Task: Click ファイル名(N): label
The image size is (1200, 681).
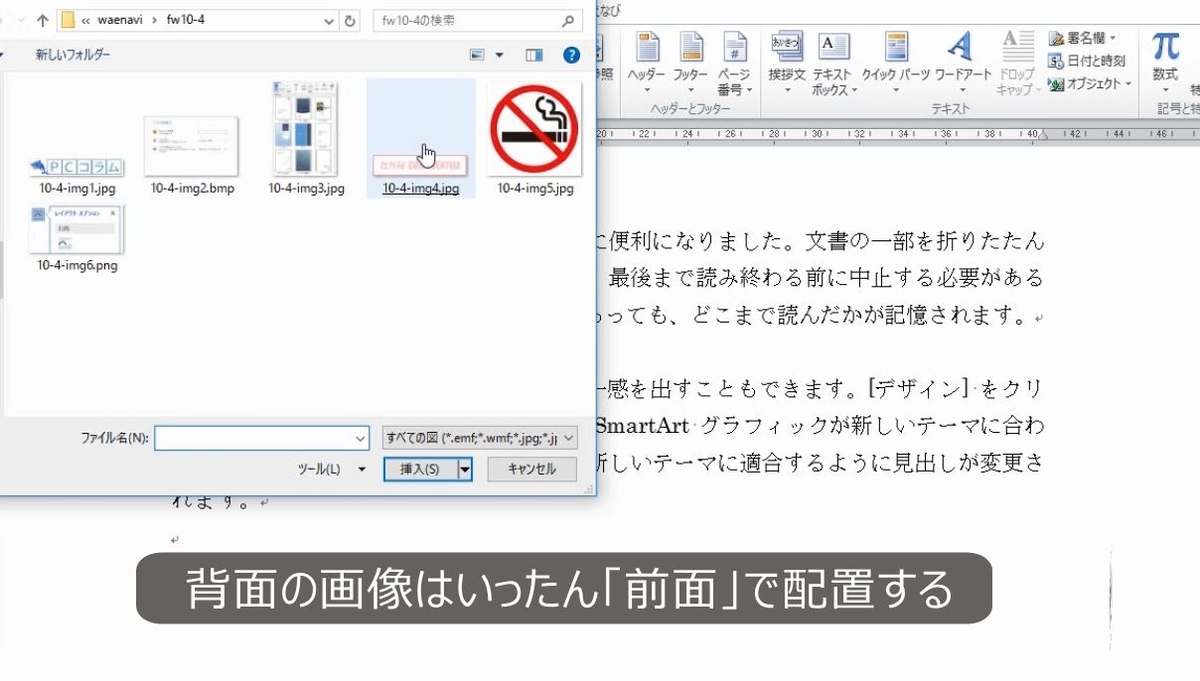Action: tap(115, 438)
